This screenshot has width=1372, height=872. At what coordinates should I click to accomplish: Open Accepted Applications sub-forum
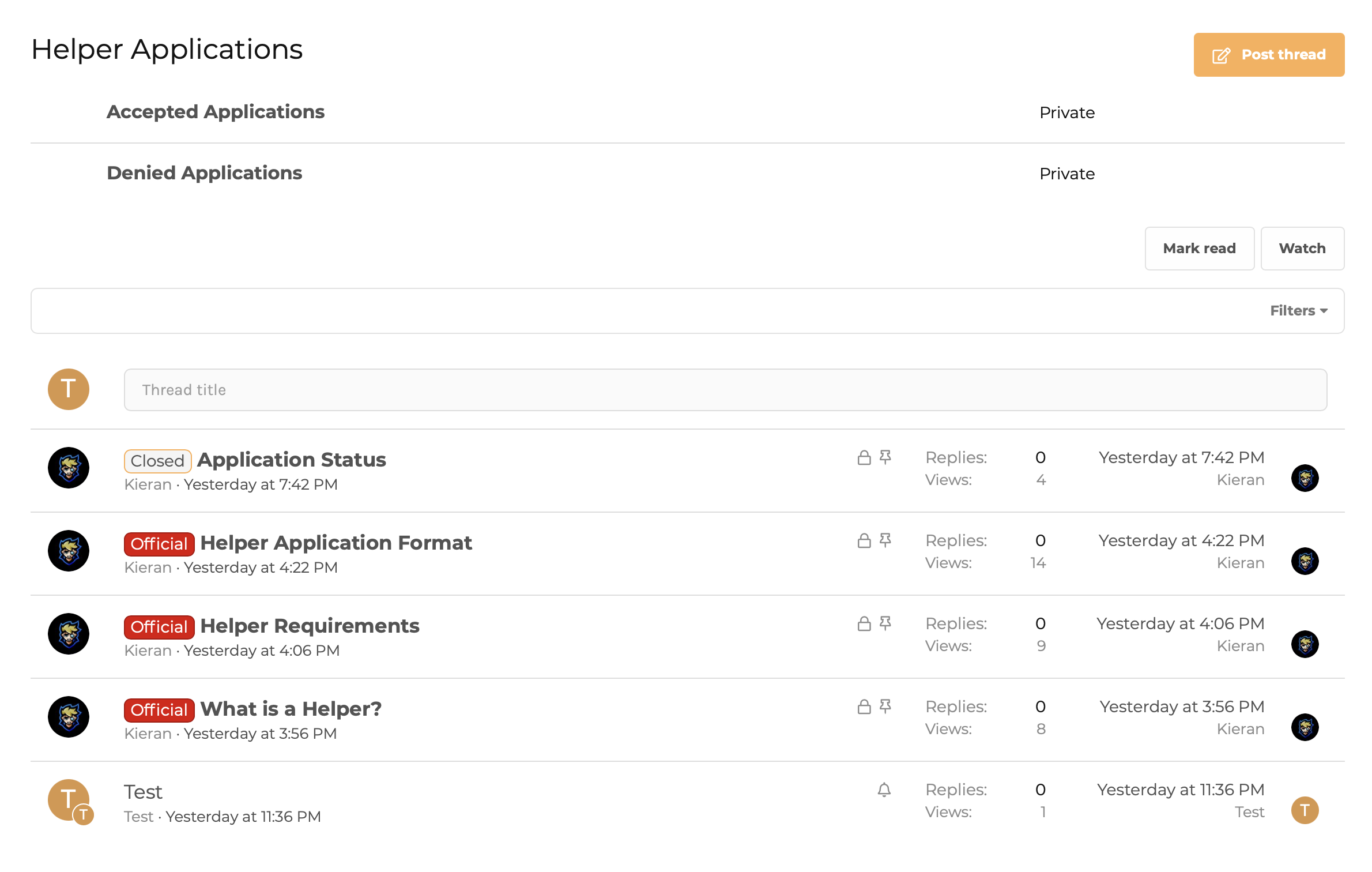coord(216,112)
